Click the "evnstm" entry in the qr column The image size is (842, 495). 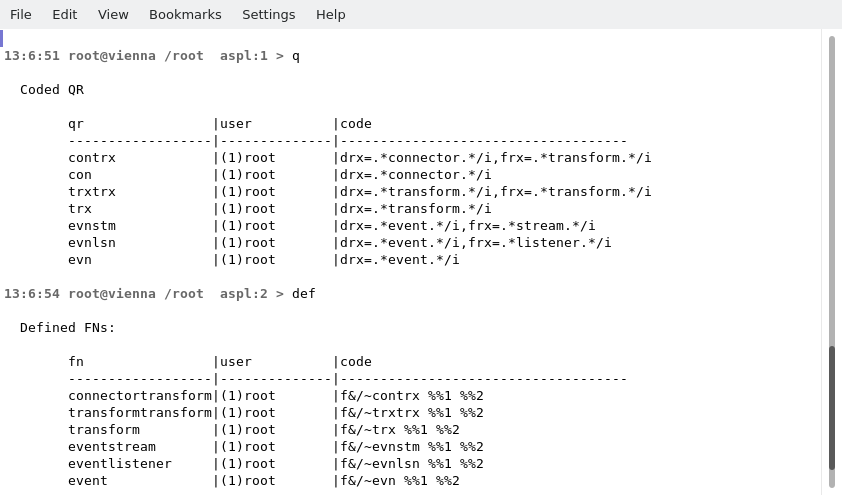pos(92,226)
